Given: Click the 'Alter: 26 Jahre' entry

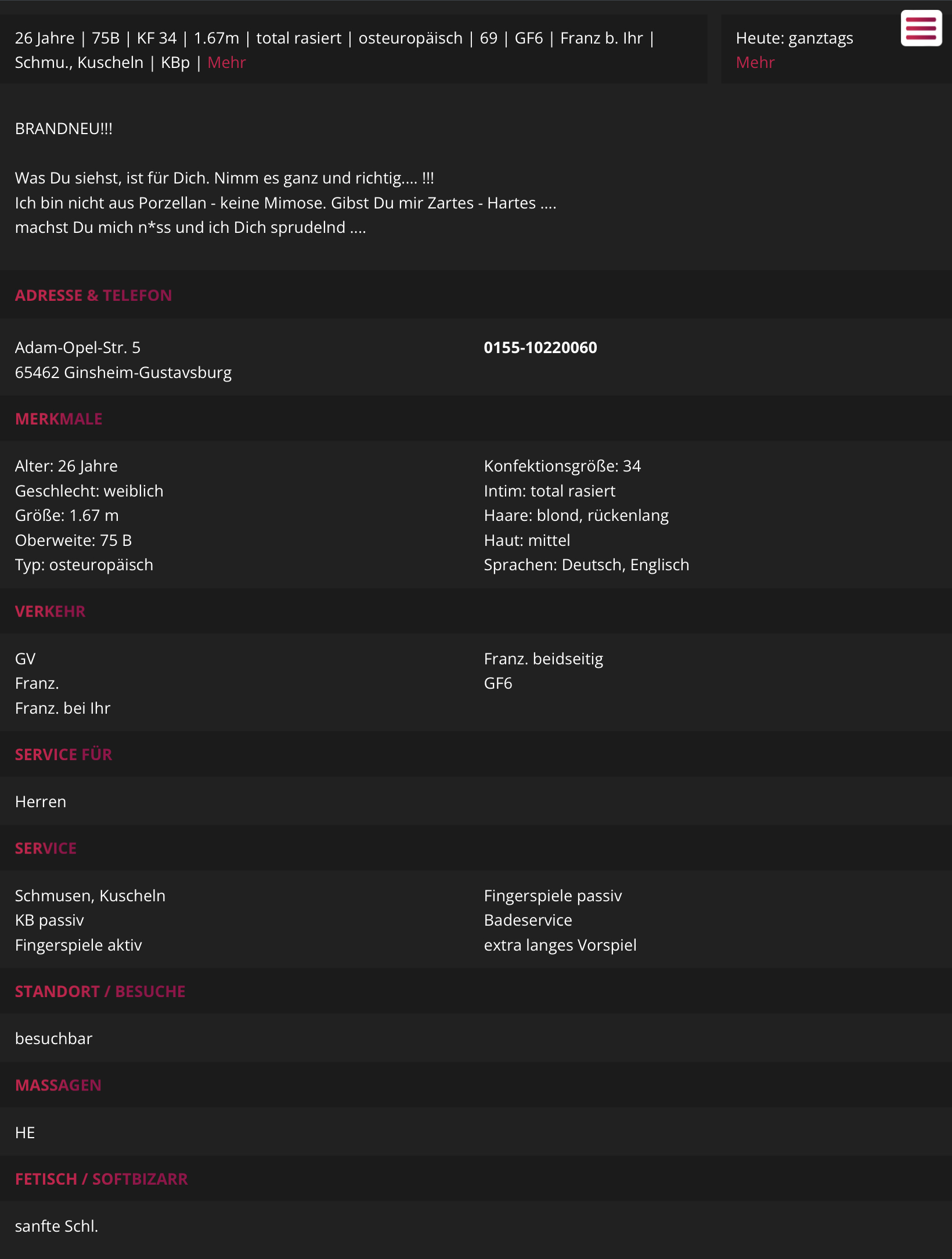Looking at the screenshot, I should click(66, 466).
